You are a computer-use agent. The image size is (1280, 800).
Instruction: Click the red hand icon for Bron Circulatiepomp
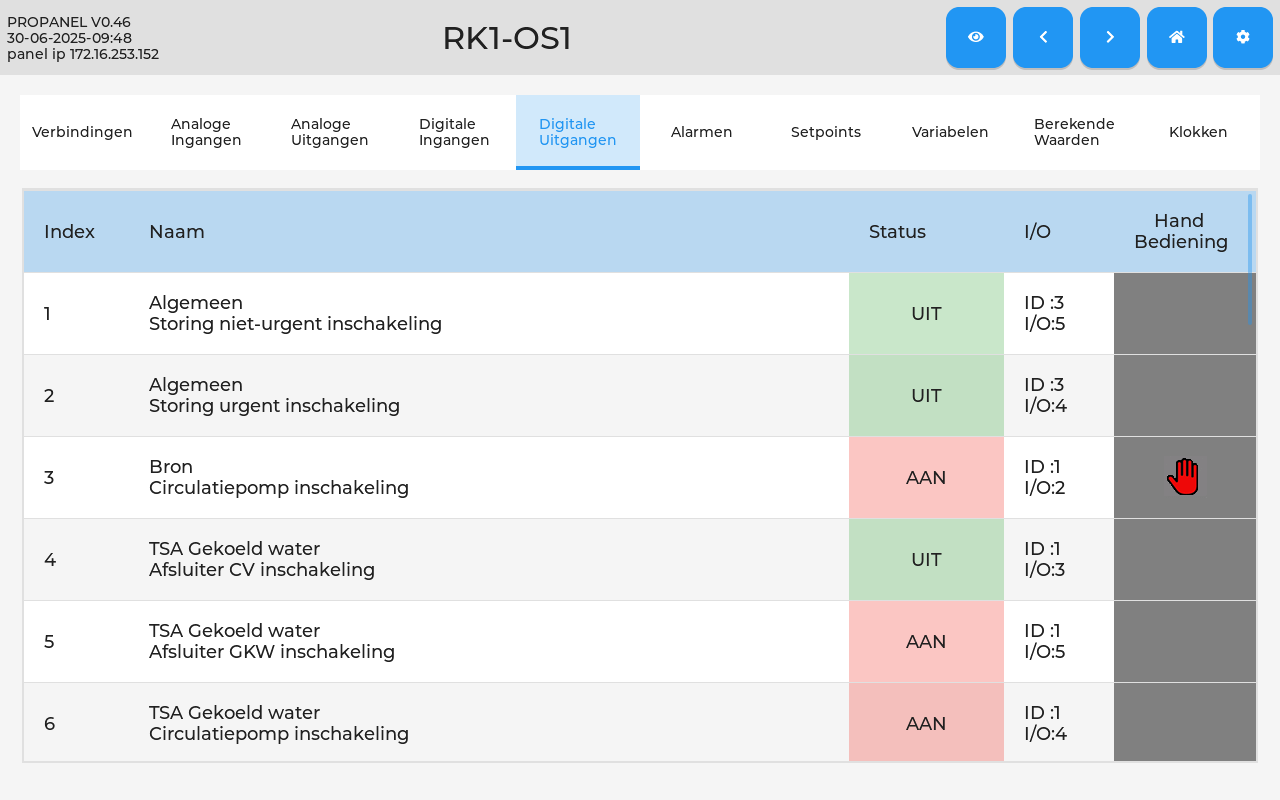coord(1183,477)
